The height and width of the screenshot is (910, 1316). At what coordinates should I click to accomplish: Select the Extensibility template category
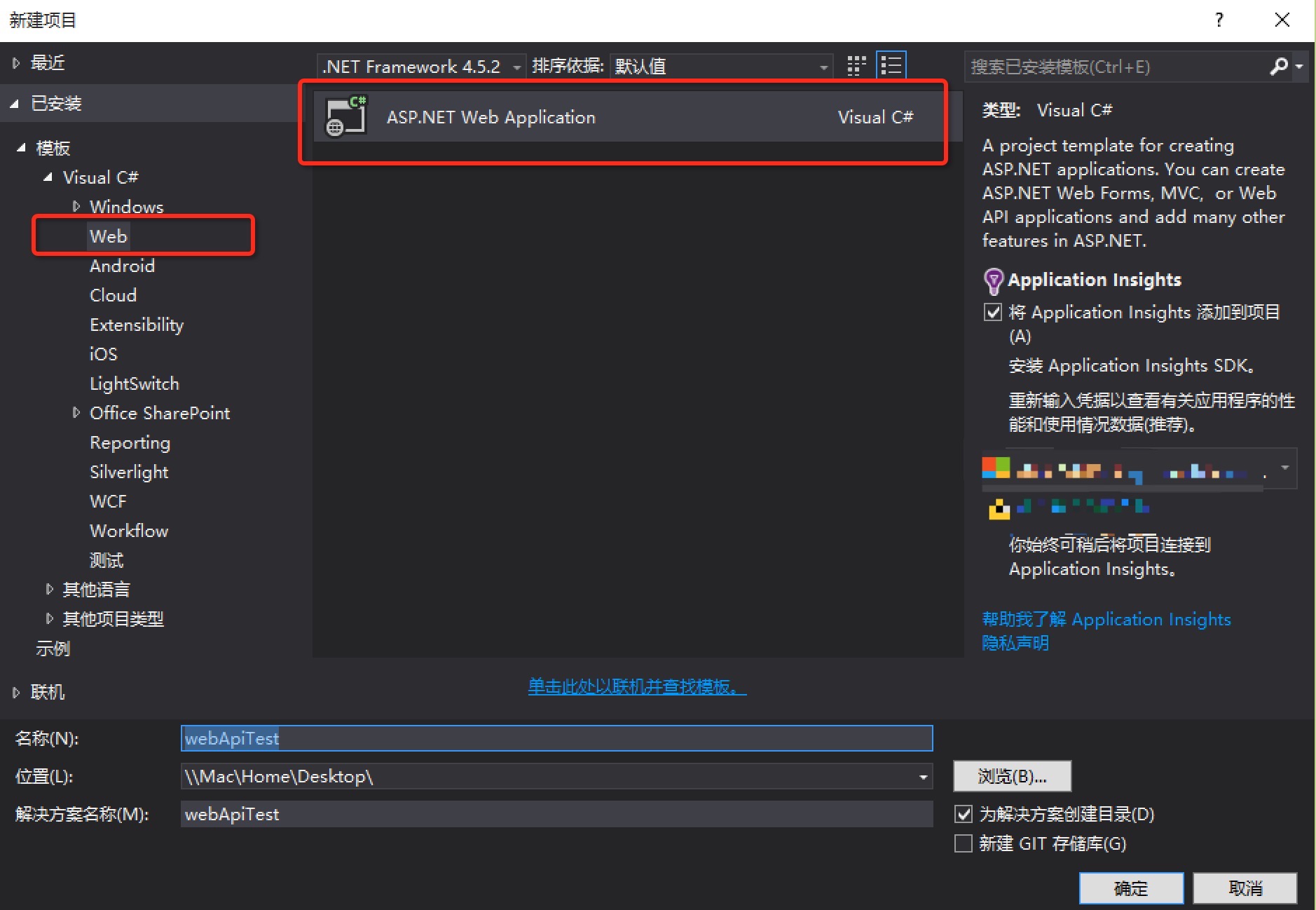137,325
